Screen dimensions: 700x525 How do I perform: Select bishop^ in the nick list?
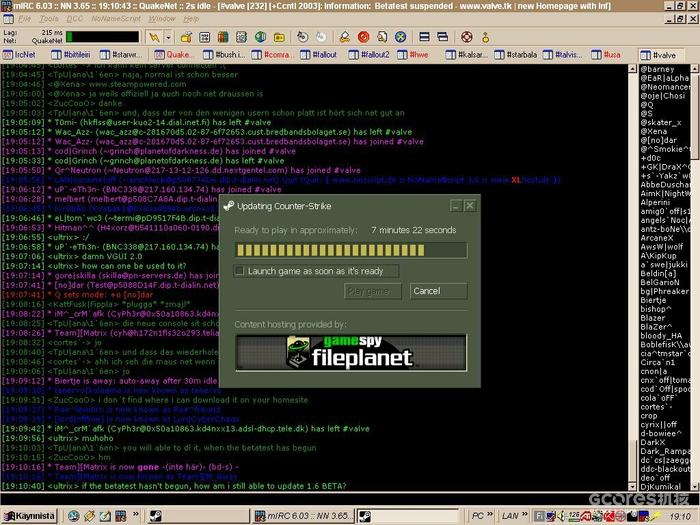pyautogui.click(x=656, y=309)
